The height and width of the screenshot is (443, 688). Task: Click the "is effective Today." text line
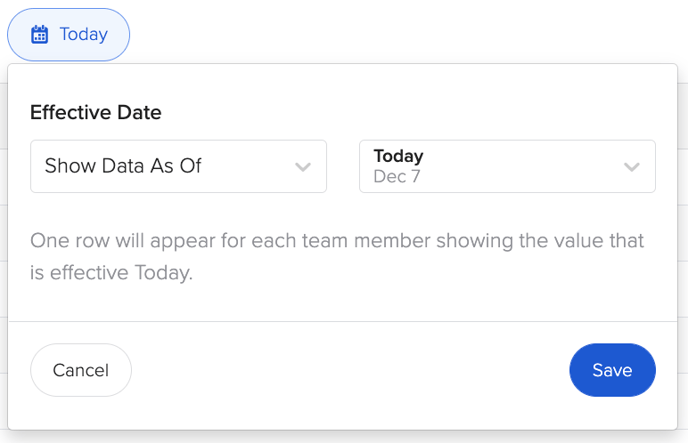pos(111,272)
